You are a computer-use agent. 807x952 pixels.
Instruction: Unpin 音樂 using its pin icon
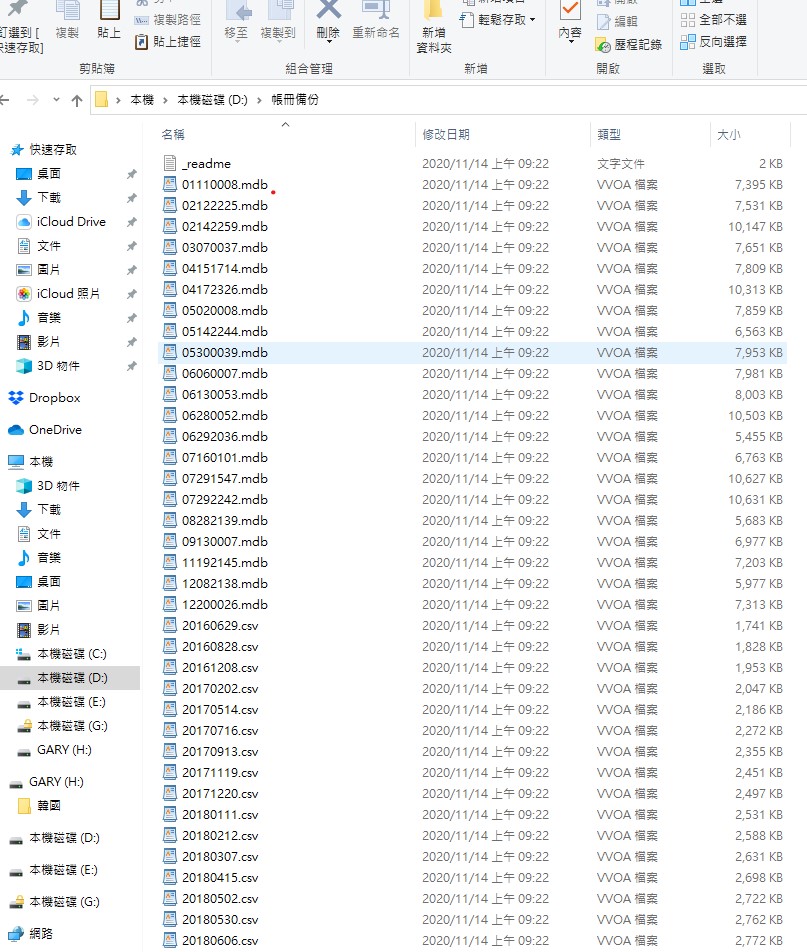[131, 318]
